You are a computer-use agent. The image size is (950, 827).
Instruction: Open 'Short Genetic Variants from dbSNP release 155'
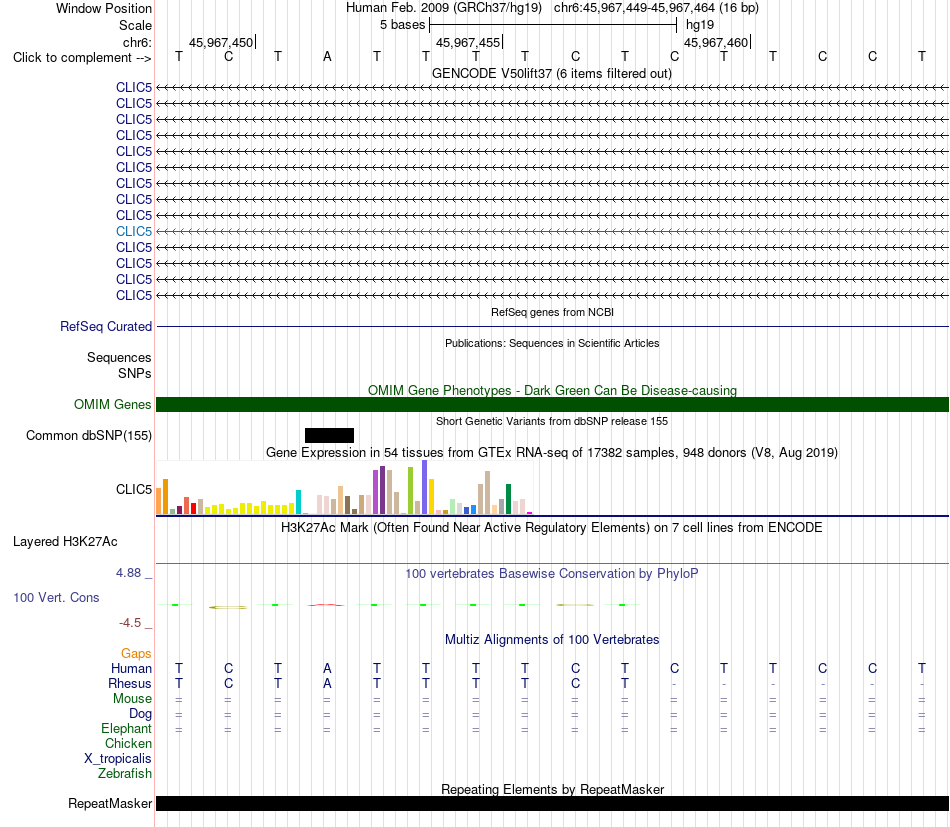[552, 421]
